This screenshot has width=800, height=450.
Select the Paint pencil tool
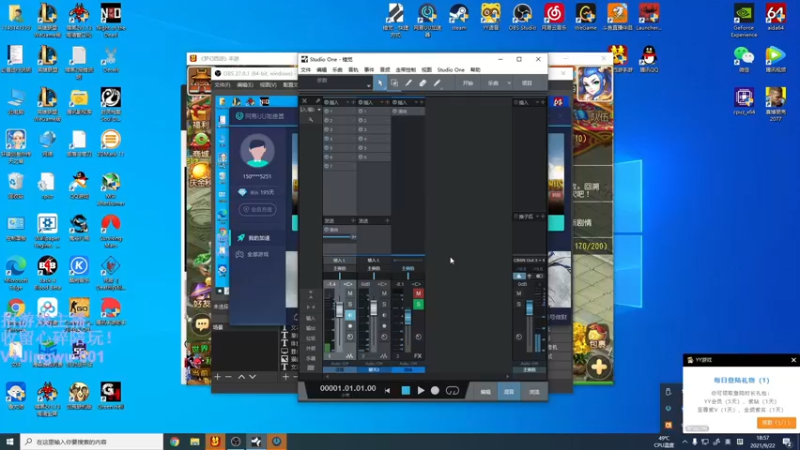[409, 83]
